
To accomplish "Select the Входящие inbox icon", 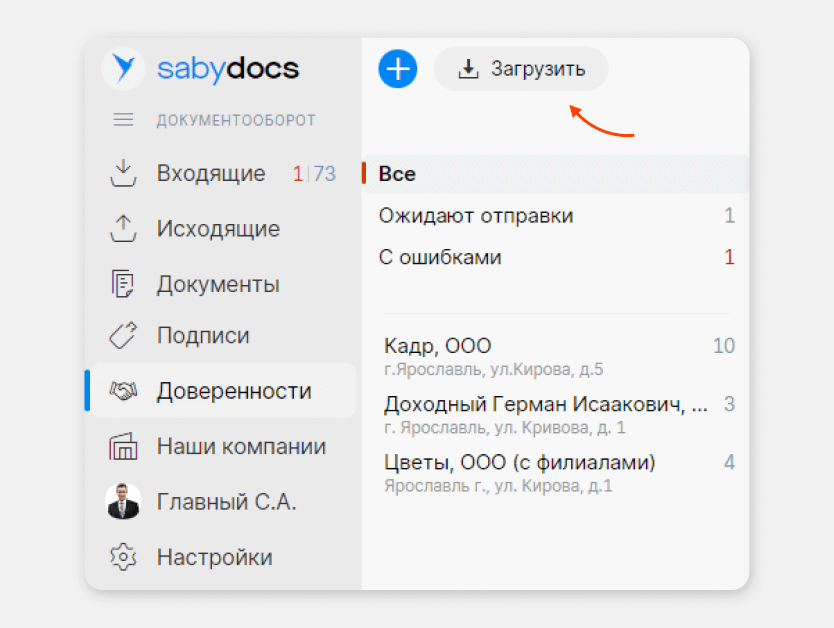I will (122, 173).
